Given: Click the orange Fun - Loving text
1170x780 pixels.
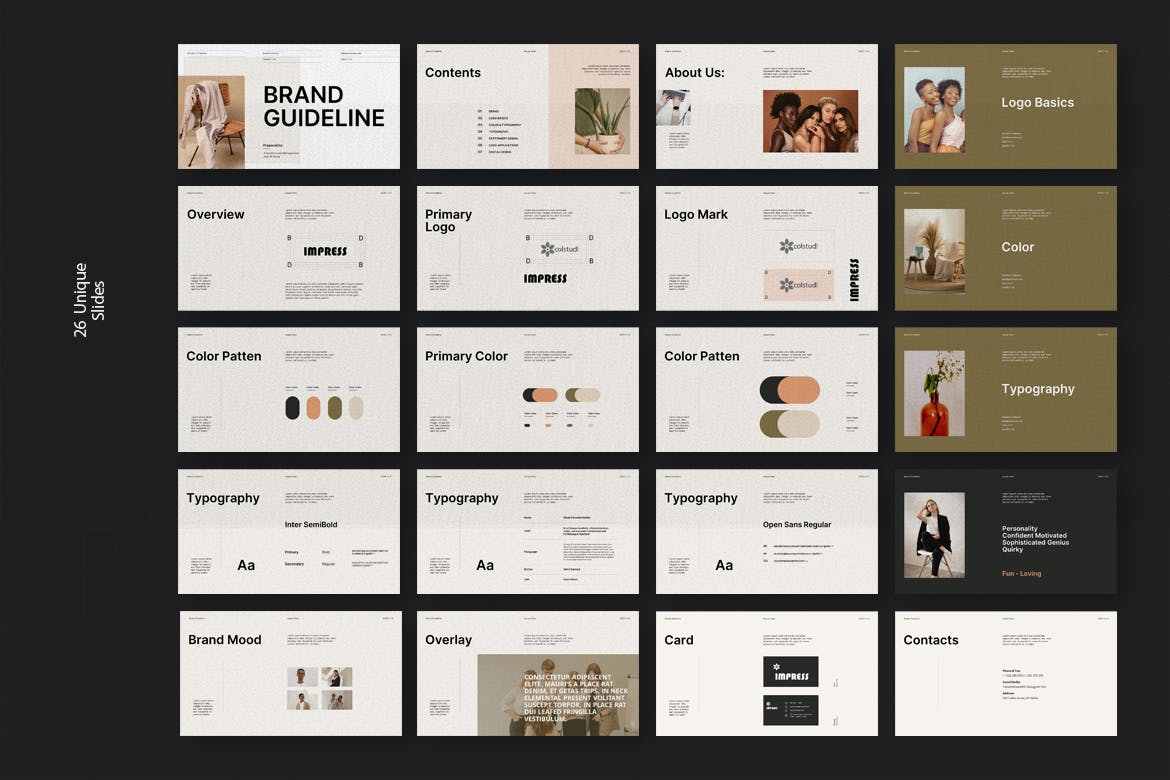Looking at the screenshot, I should tap(1021, 574).
